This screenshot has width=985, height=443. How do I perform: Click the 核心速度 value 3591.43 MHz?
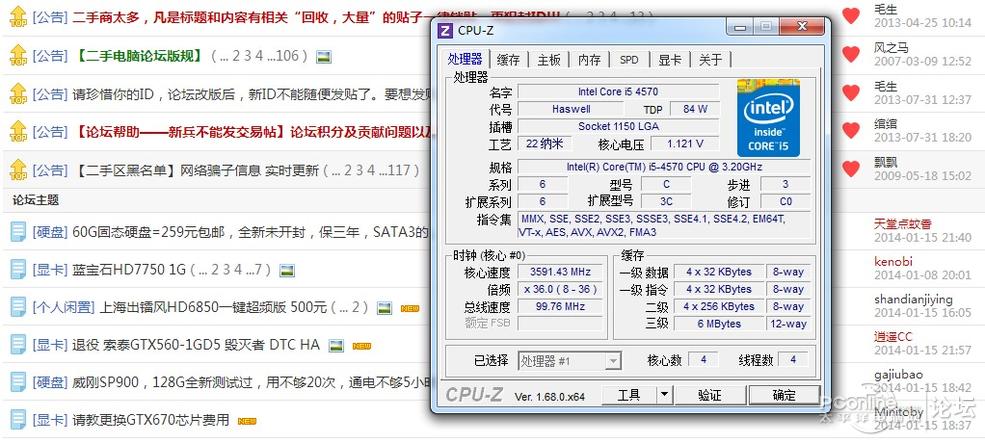[560, 272]
